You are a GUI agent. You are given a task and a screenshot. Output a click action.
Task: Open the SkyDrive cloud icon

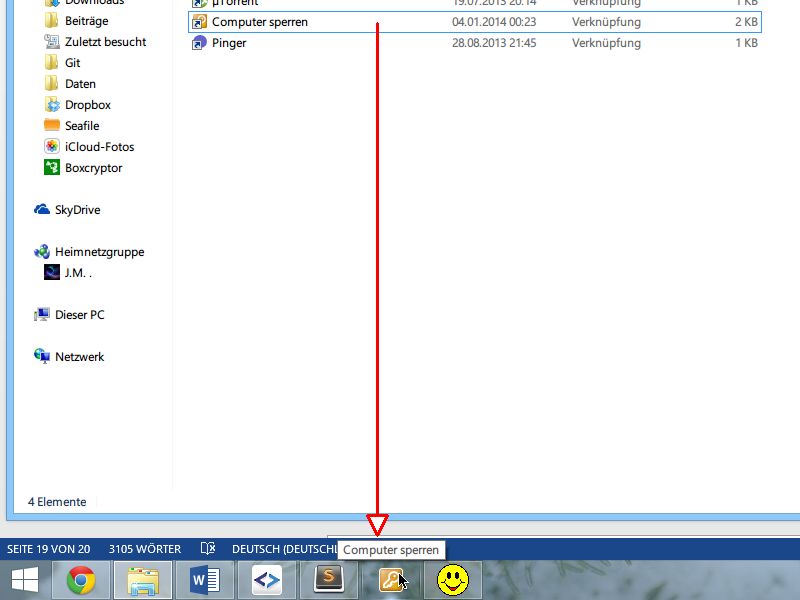42,210
